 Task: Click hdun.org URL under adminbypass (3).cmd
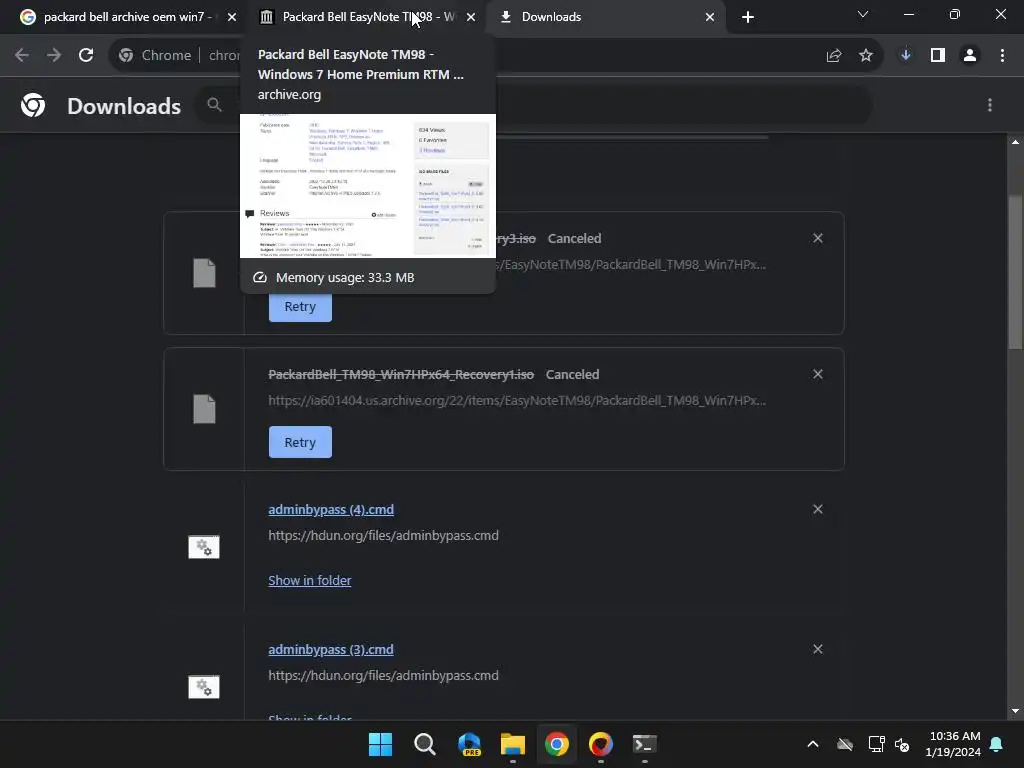click(383, 675)
